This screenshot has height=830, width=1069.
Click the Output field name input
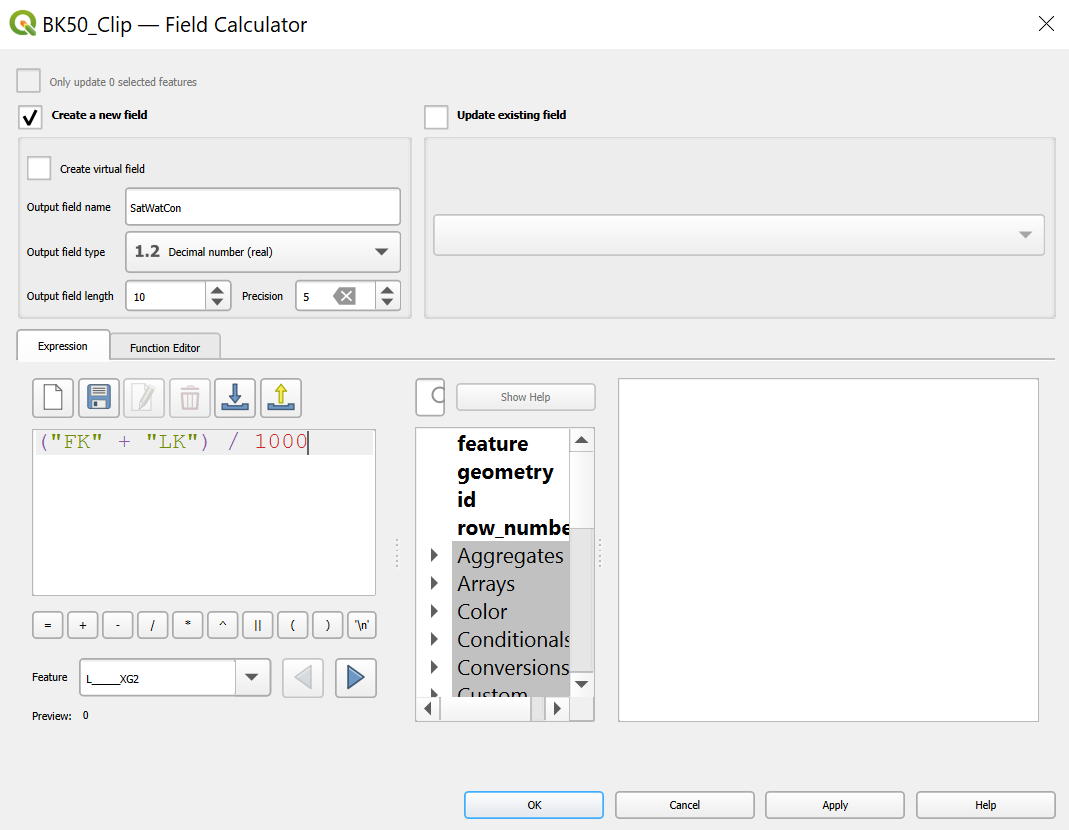coord(262,207)
